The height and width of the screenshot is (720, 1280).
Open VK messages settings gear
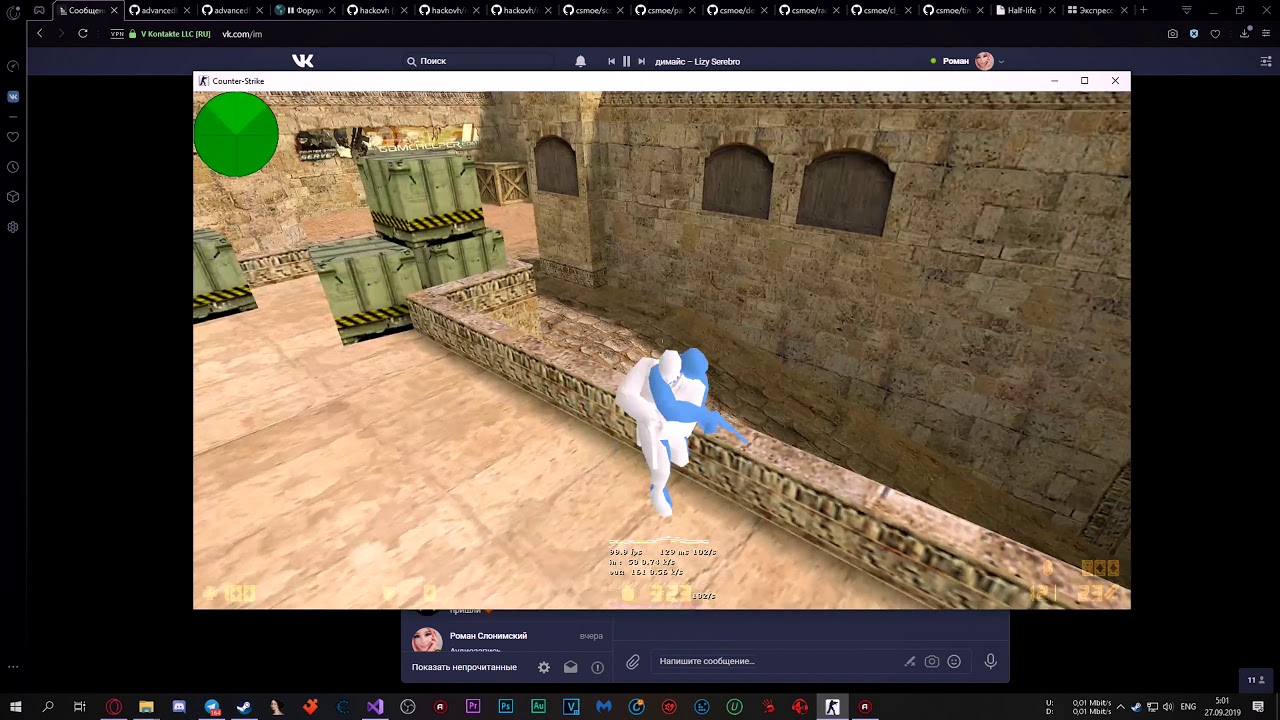point(544,667)
